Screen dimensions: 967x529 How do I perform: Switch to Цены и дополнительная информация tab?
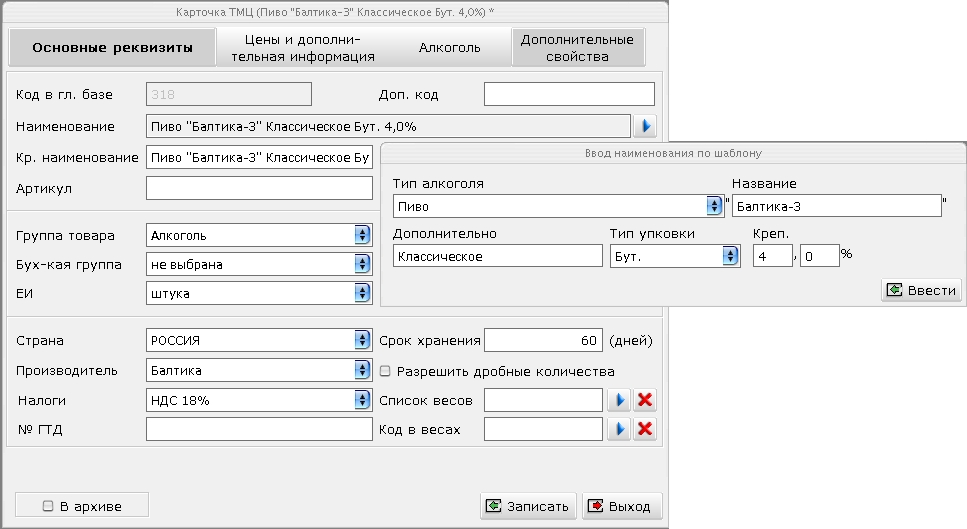303,47
